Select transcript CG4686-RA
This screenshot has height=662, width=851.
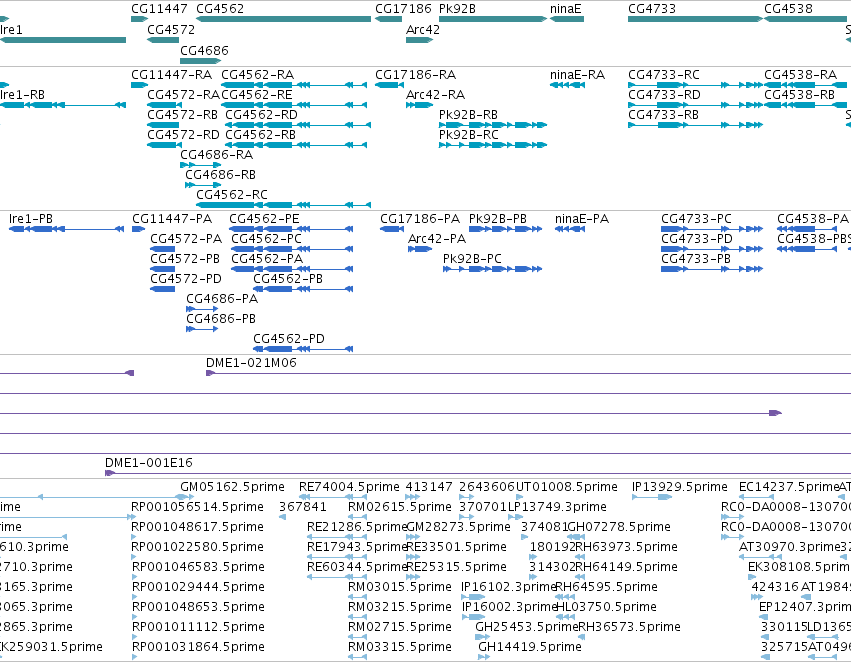[217, 155]
